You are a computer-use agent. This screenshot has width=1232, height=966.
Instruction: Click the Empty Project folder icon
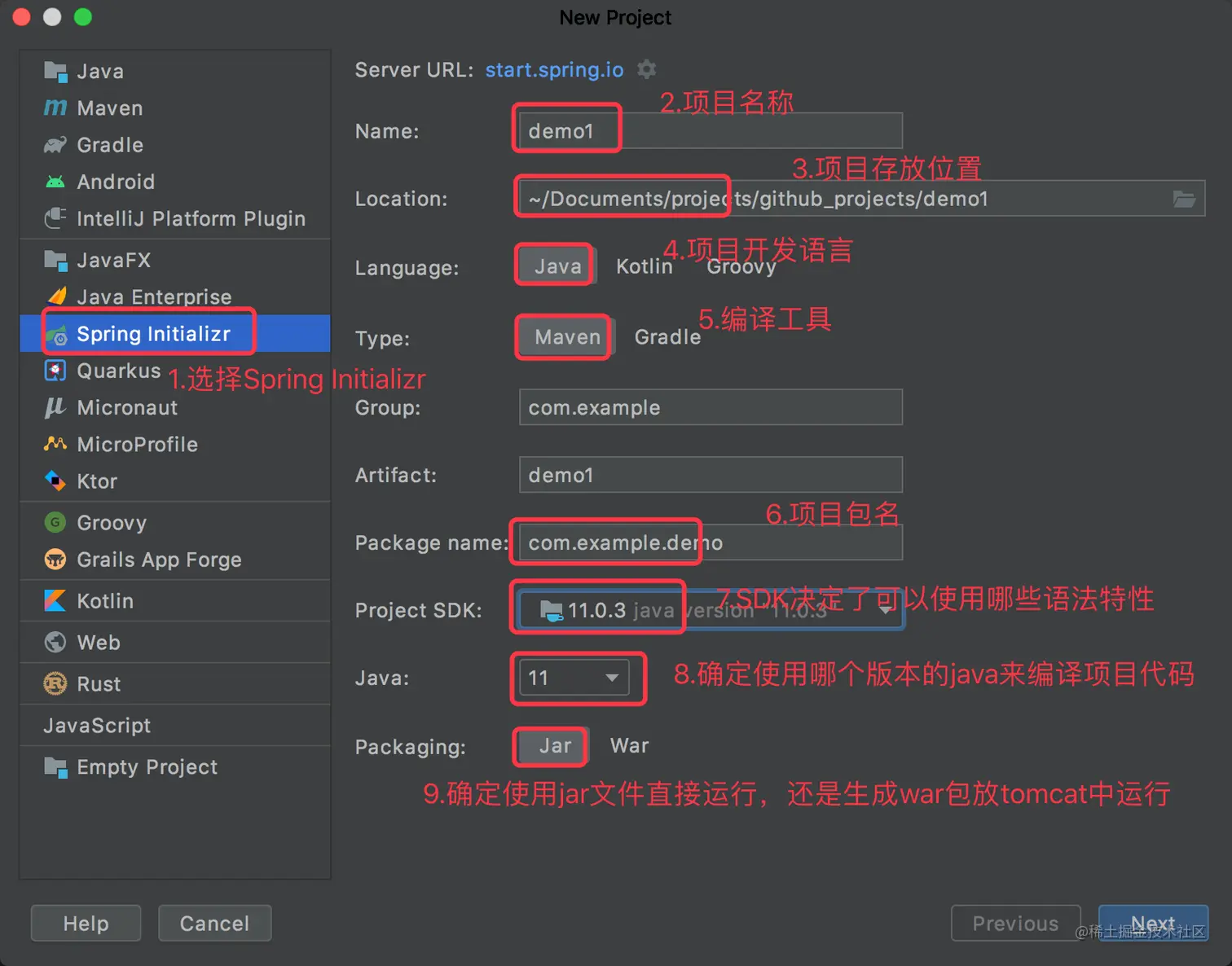[x=55, y=767]
